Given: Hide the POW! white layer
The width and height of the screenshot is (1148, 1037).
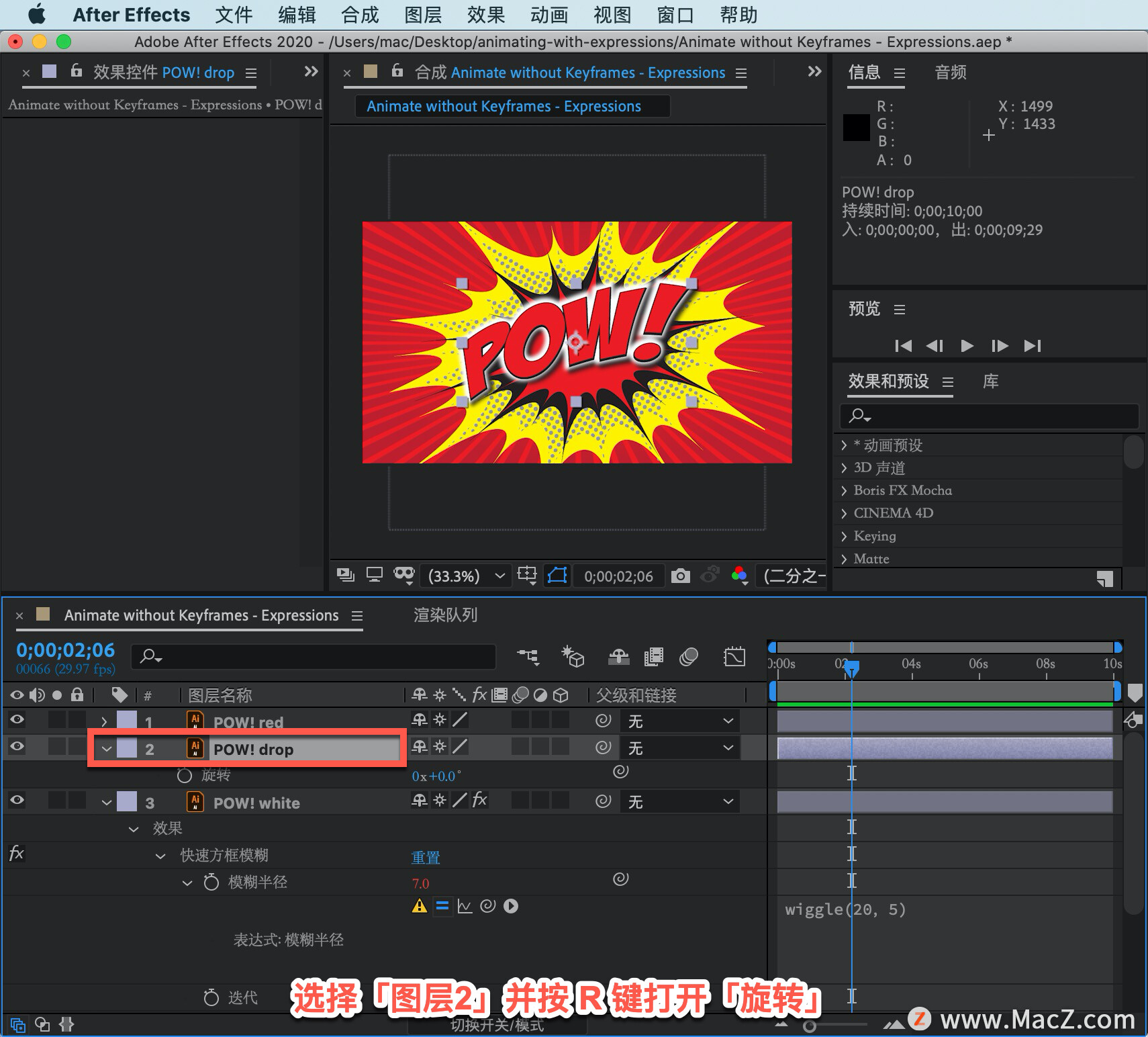Looking at the screenshot, I should pyautogui.click(x=17, y=801).
